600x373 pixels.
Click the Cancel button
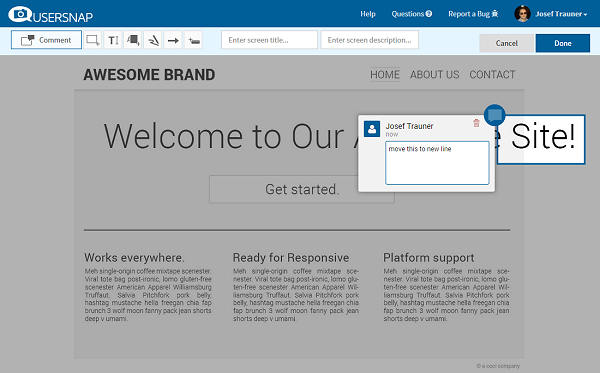(x=507, y=43)
